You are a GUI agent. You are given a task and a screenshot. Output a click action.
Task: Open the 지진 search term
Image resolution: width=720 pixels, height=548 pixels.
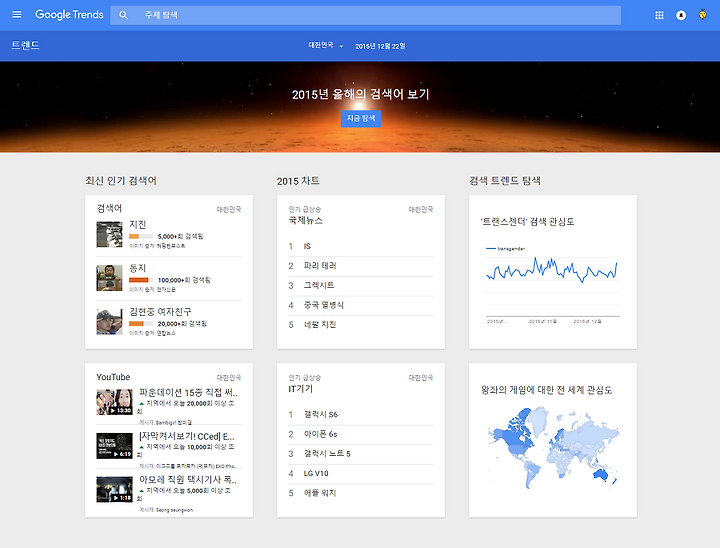point(138,224)
